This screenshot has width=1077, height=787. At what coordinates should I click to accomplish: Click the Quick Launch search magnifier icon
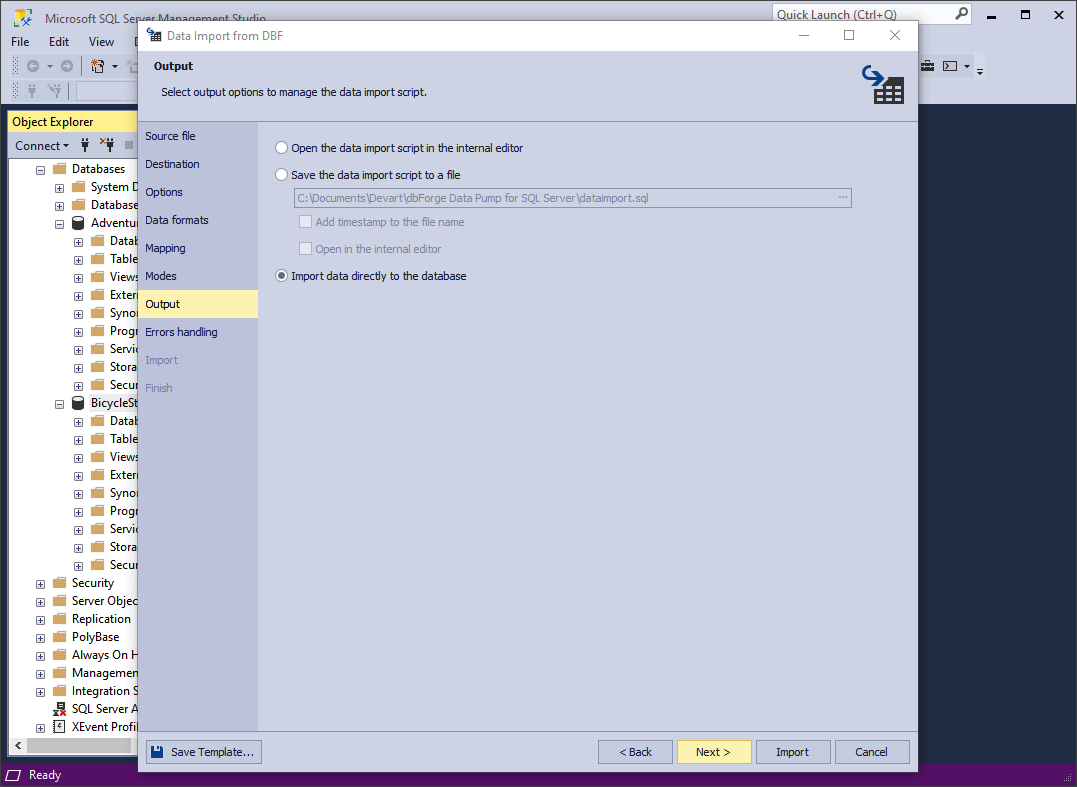(x=961, y=14)
